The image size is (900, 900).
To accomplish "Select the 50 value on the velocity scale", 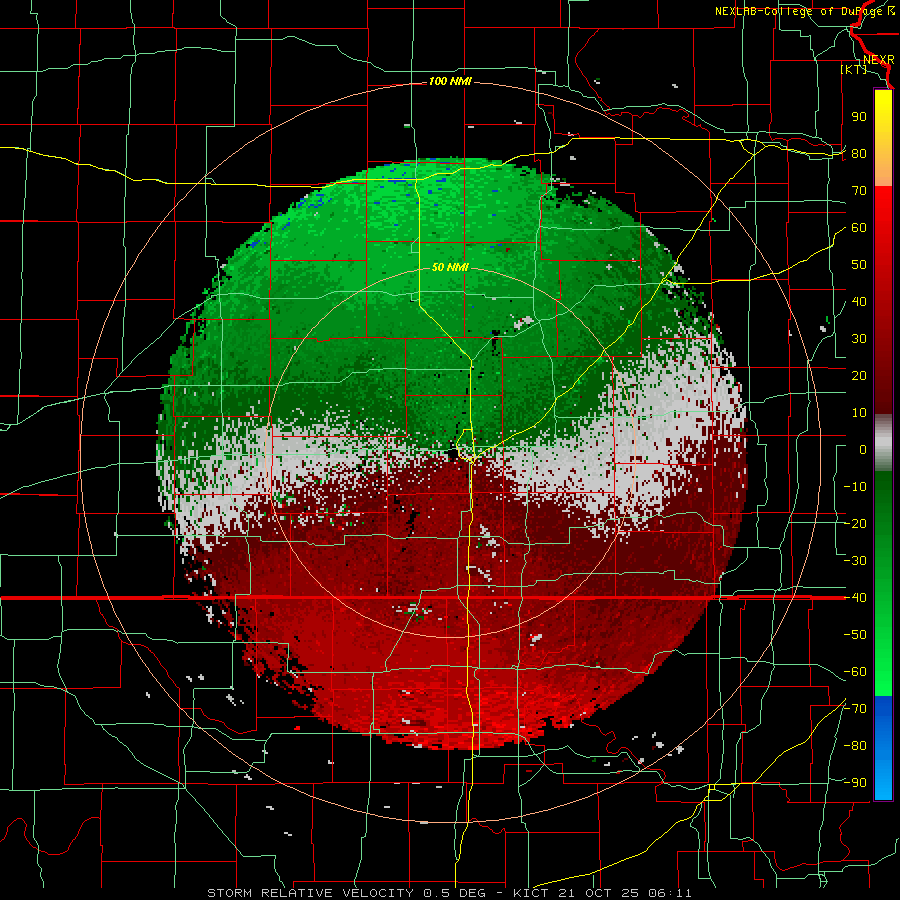I will tap(859, 265).
